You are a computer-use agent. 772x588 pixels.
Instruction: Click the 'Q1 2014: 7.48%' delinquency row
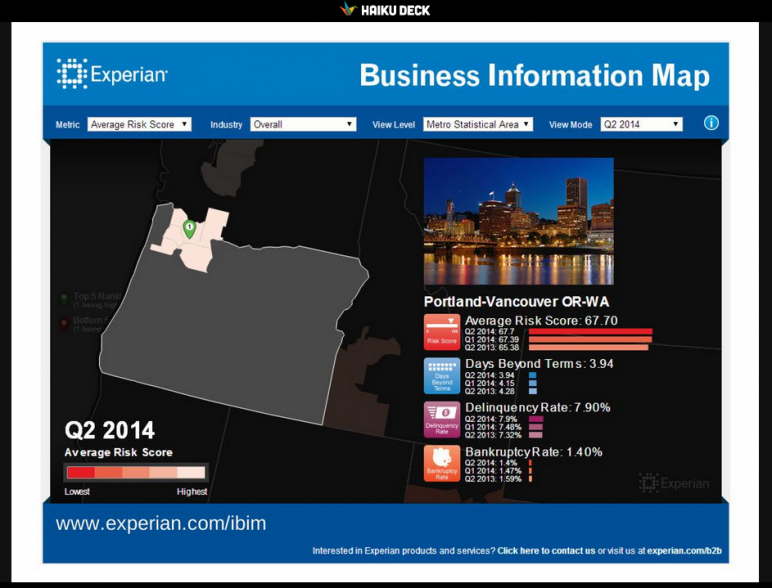point(504,427)
